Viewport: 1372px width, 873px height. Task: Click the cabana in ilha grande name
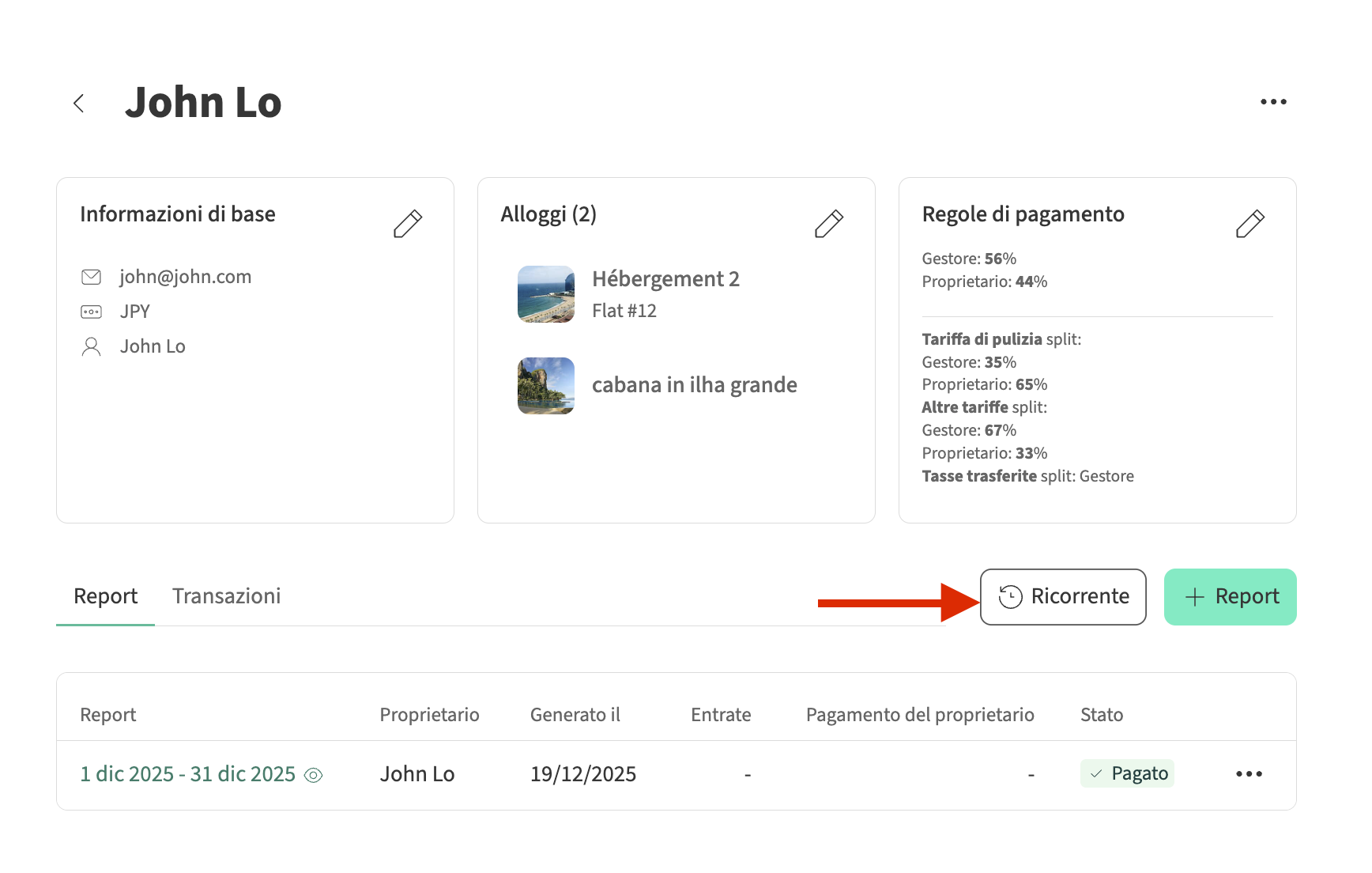click(x=694, y=385)
